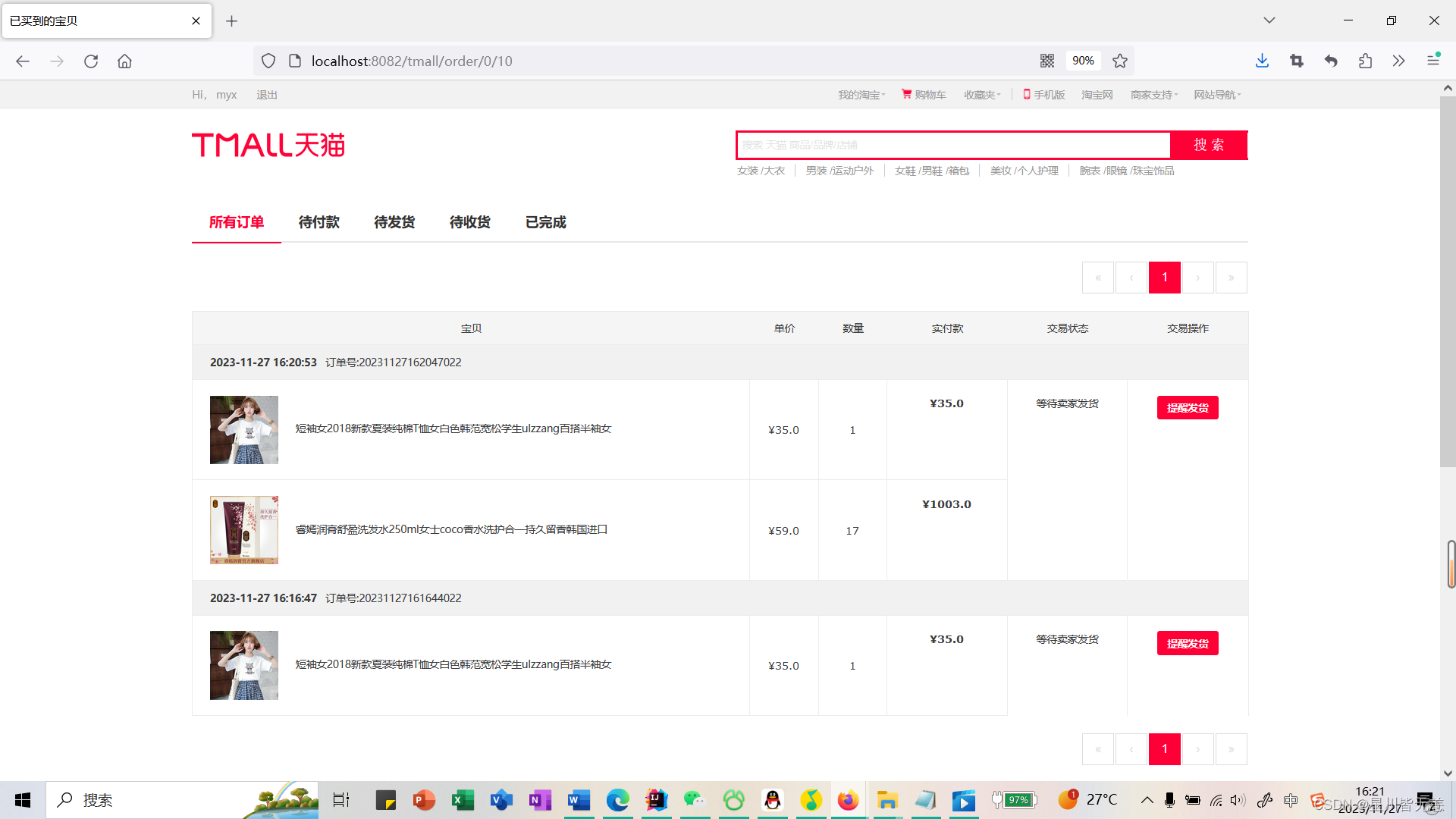Open the 购物车 shopping cart link

[x=924, y=95]
